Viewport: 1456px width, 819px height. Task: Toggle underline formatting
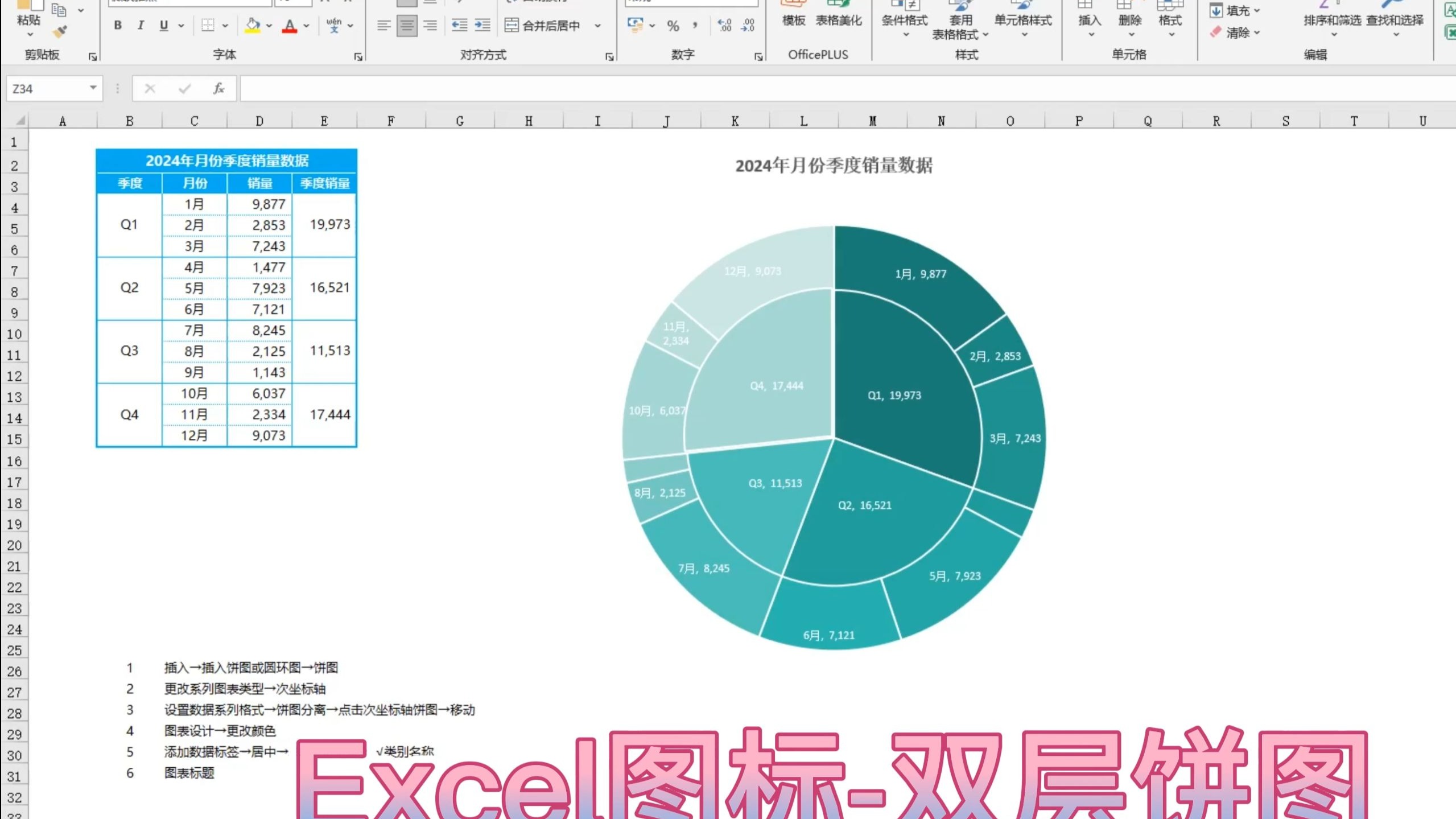click(x=163, y=25)
